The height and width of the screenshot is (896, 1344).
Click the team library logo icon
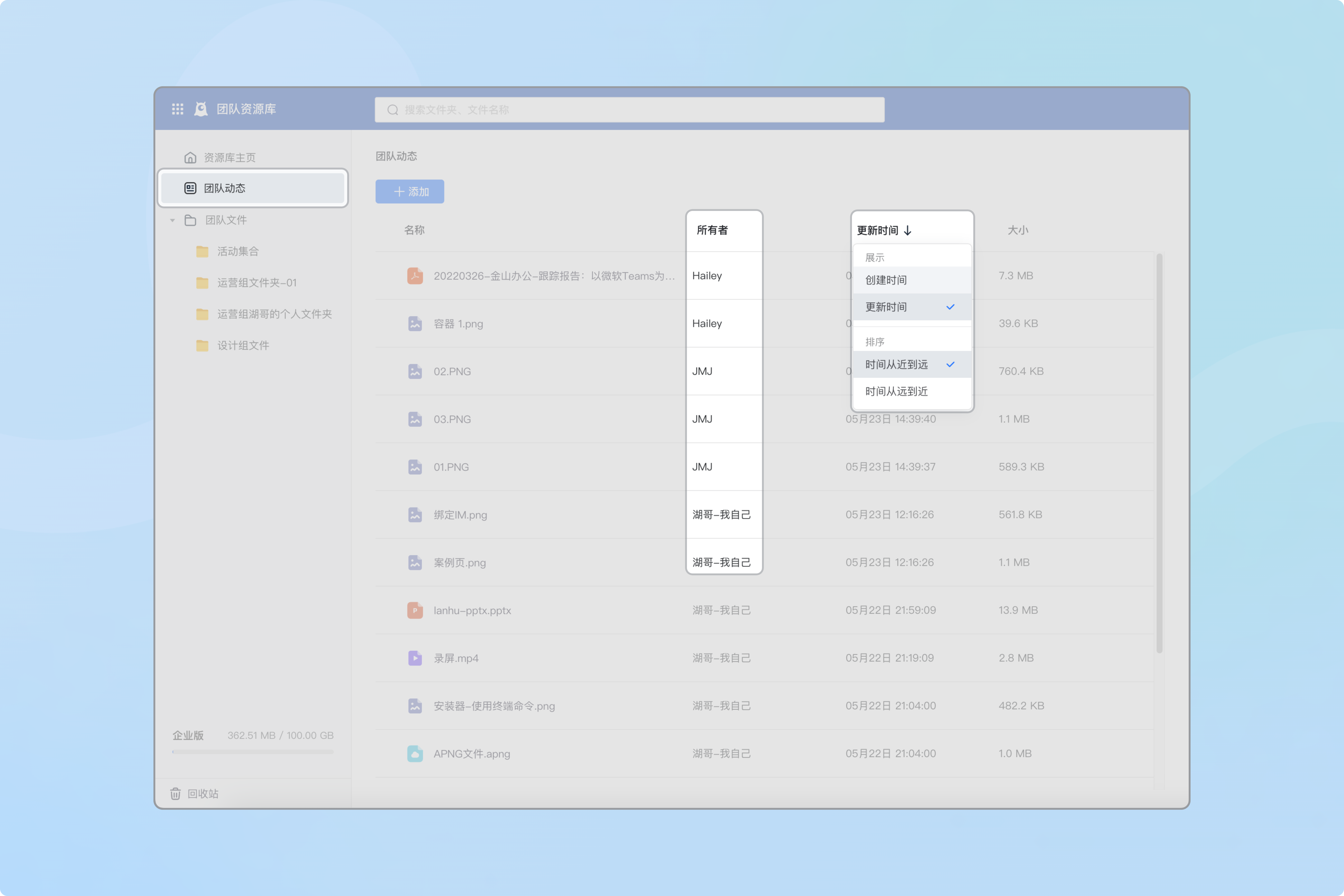click(x=201, y=109)
